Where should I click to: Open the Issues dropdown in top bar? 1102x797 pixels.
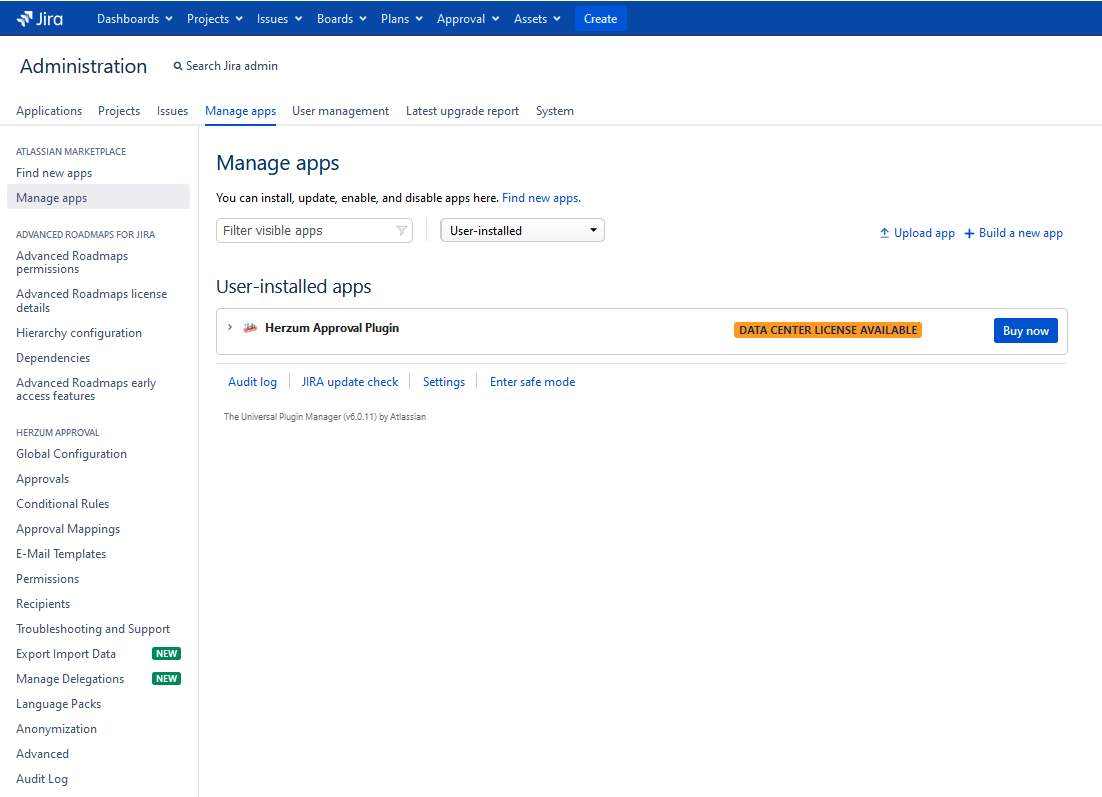click(x=279, y=19)
